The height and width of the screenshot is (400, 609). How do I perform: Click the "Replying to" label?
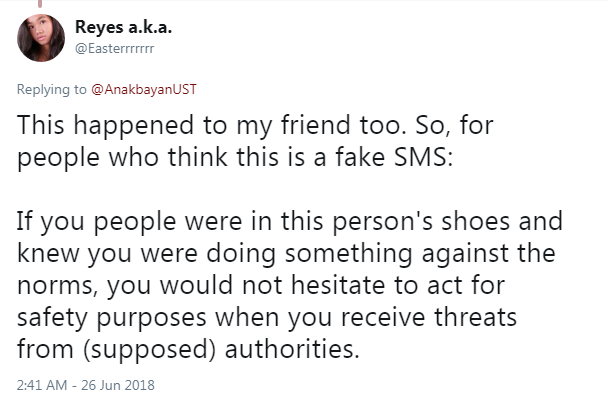tap(51, 89)
